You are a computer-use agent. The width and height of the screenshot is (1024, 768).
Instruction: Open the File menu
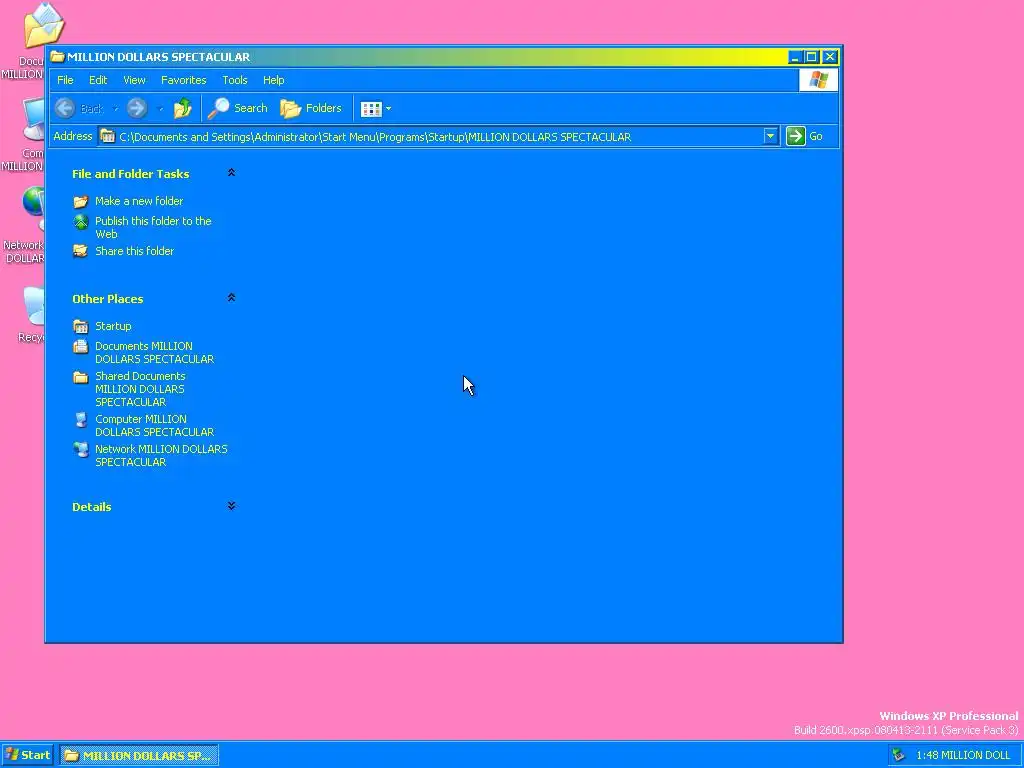(65, 80)
